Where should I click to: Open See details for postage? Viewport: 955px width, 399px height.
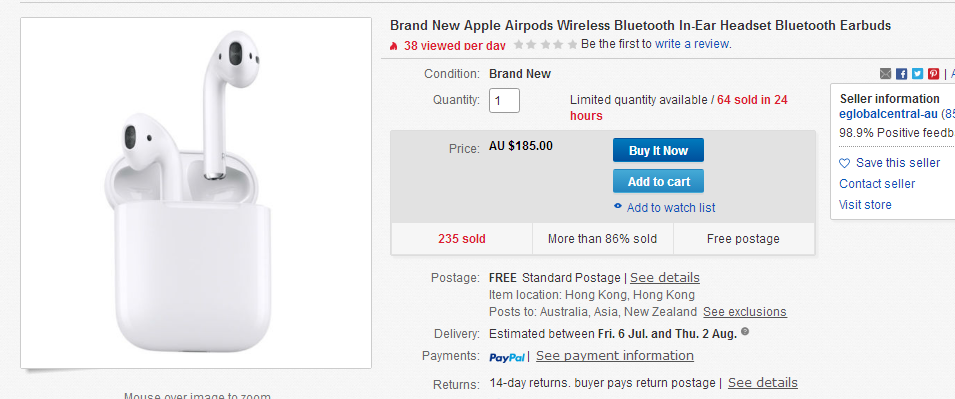pyautogui.click(x=664, y=278)
